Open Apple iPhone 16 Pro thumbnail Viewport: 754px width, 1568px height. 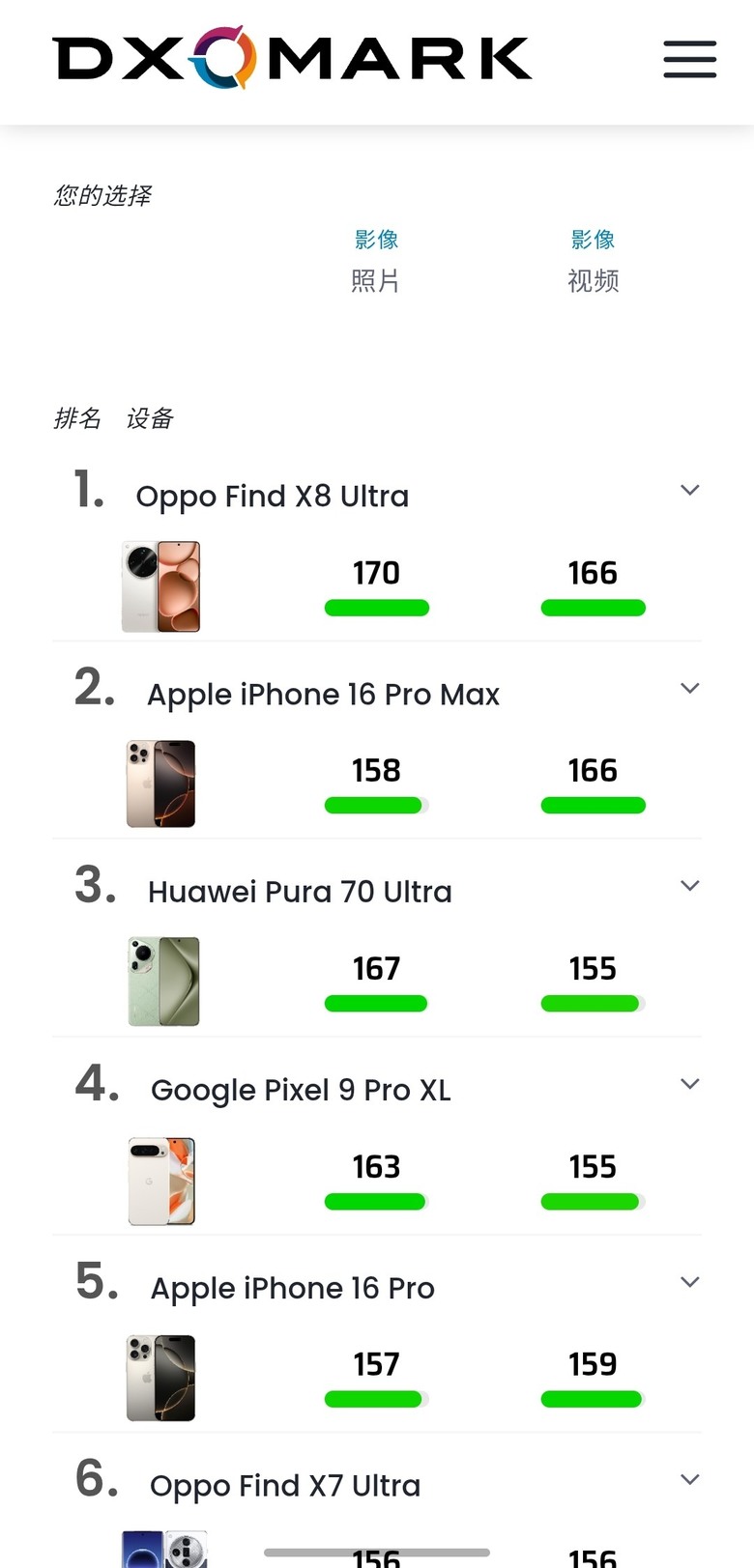(x=160, y=1378)
